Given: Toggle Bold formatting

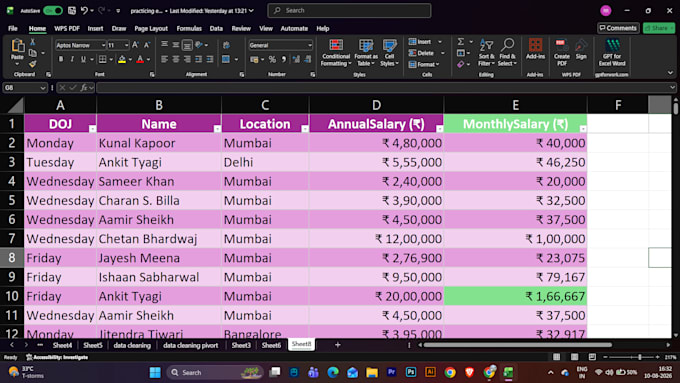Looking at the screenshot, I should (61, 59).
